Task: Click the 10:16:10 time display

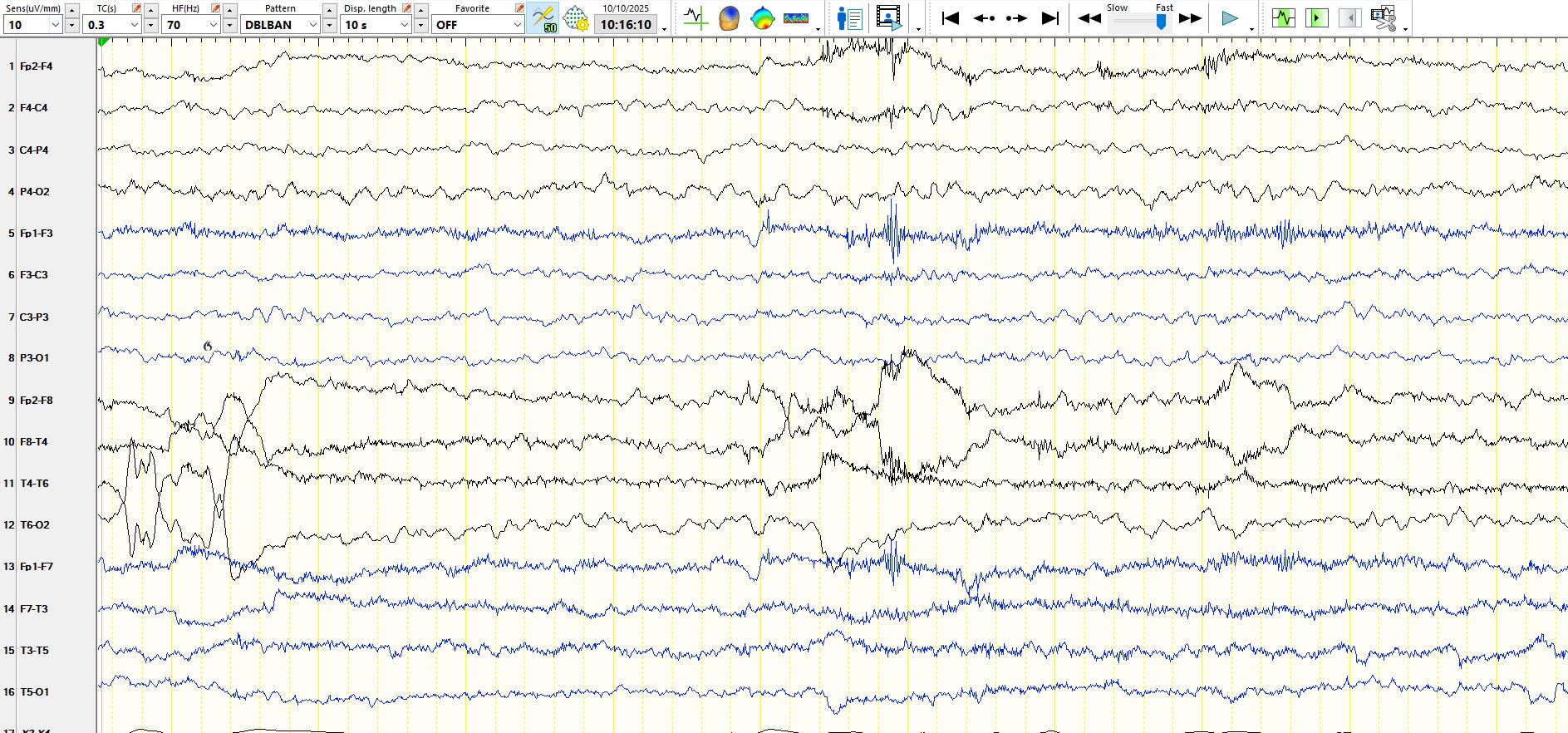Action: tap(626, 25)
